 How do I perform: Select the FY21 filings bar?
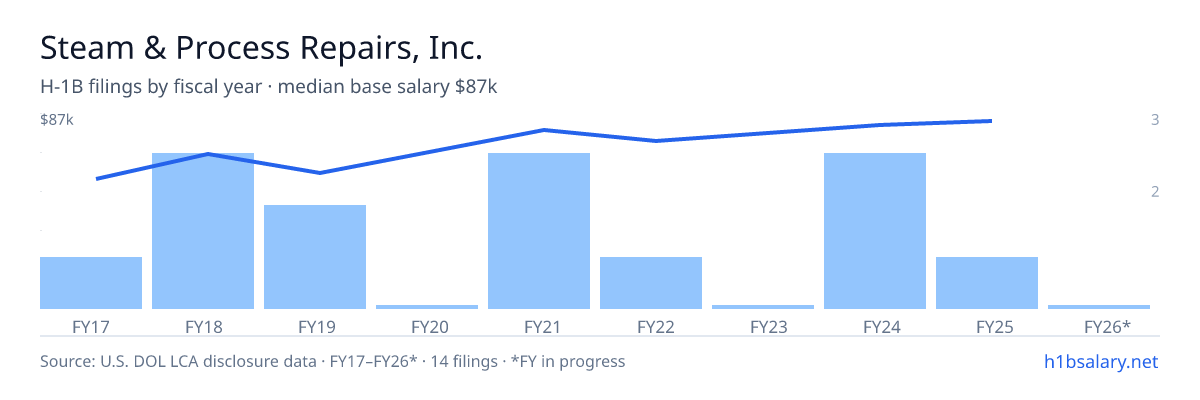tap(539, 231)
